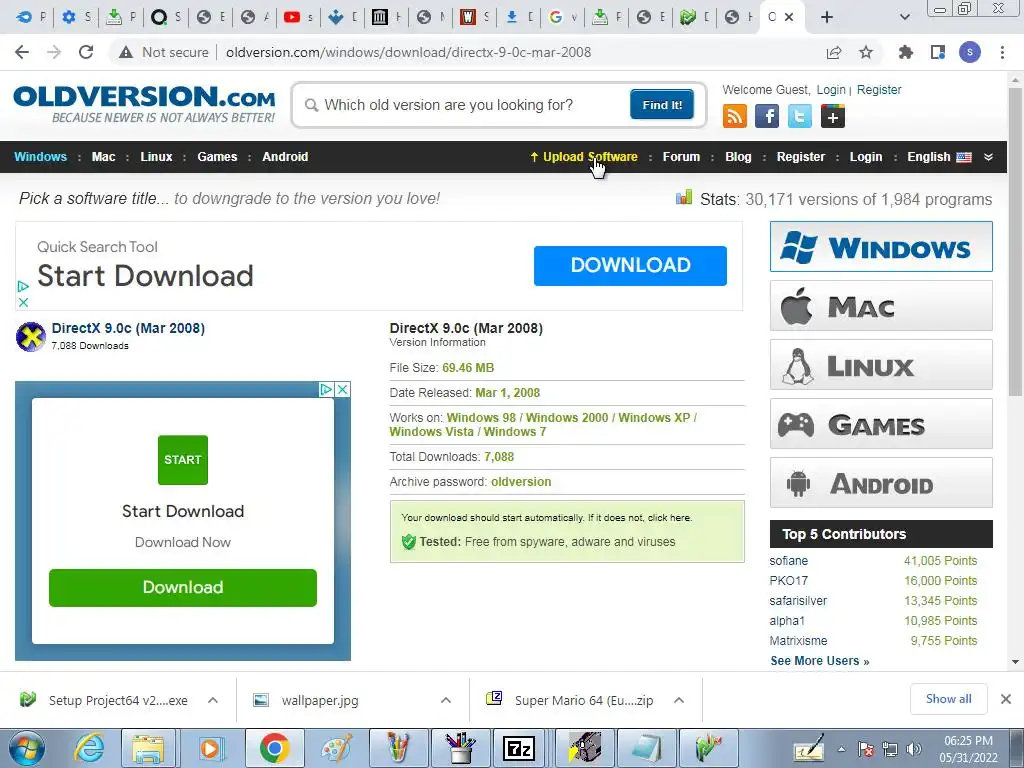Click the volume speaker tray icon
This screenshot has height=768, width=1024.
914,749
